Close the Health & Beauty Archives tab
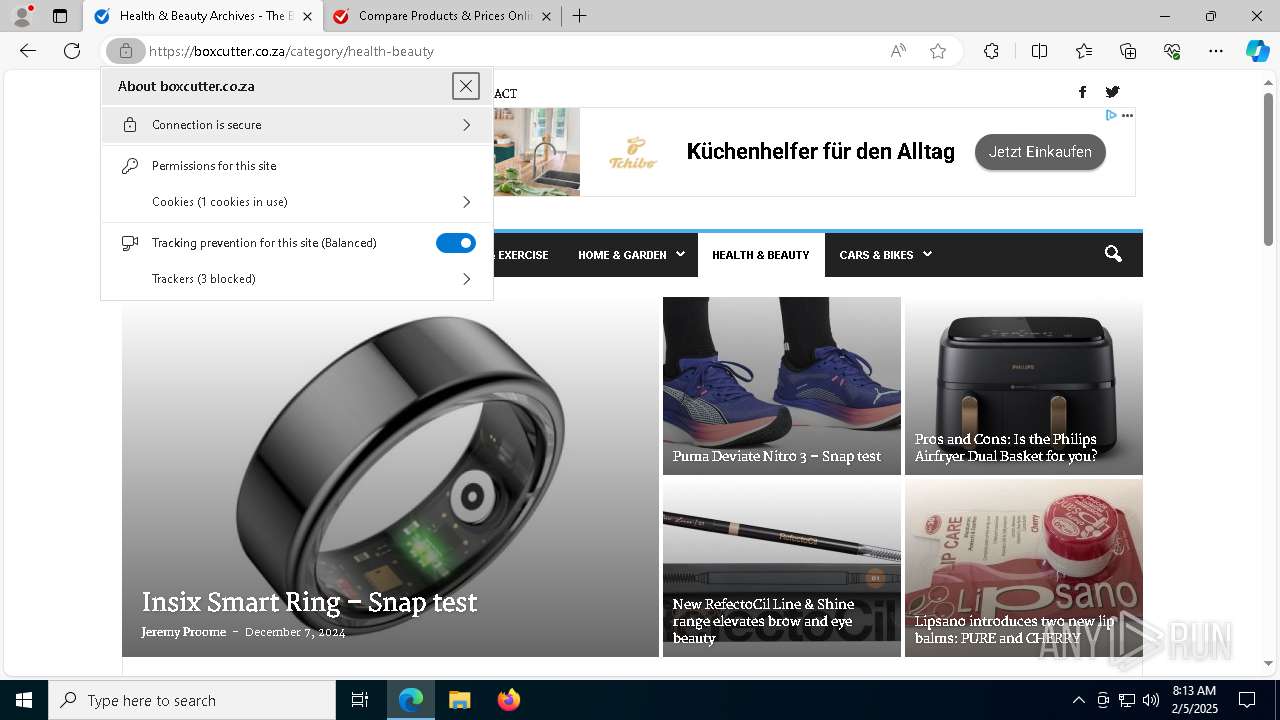1280x720 pixels. click(307, 16)
